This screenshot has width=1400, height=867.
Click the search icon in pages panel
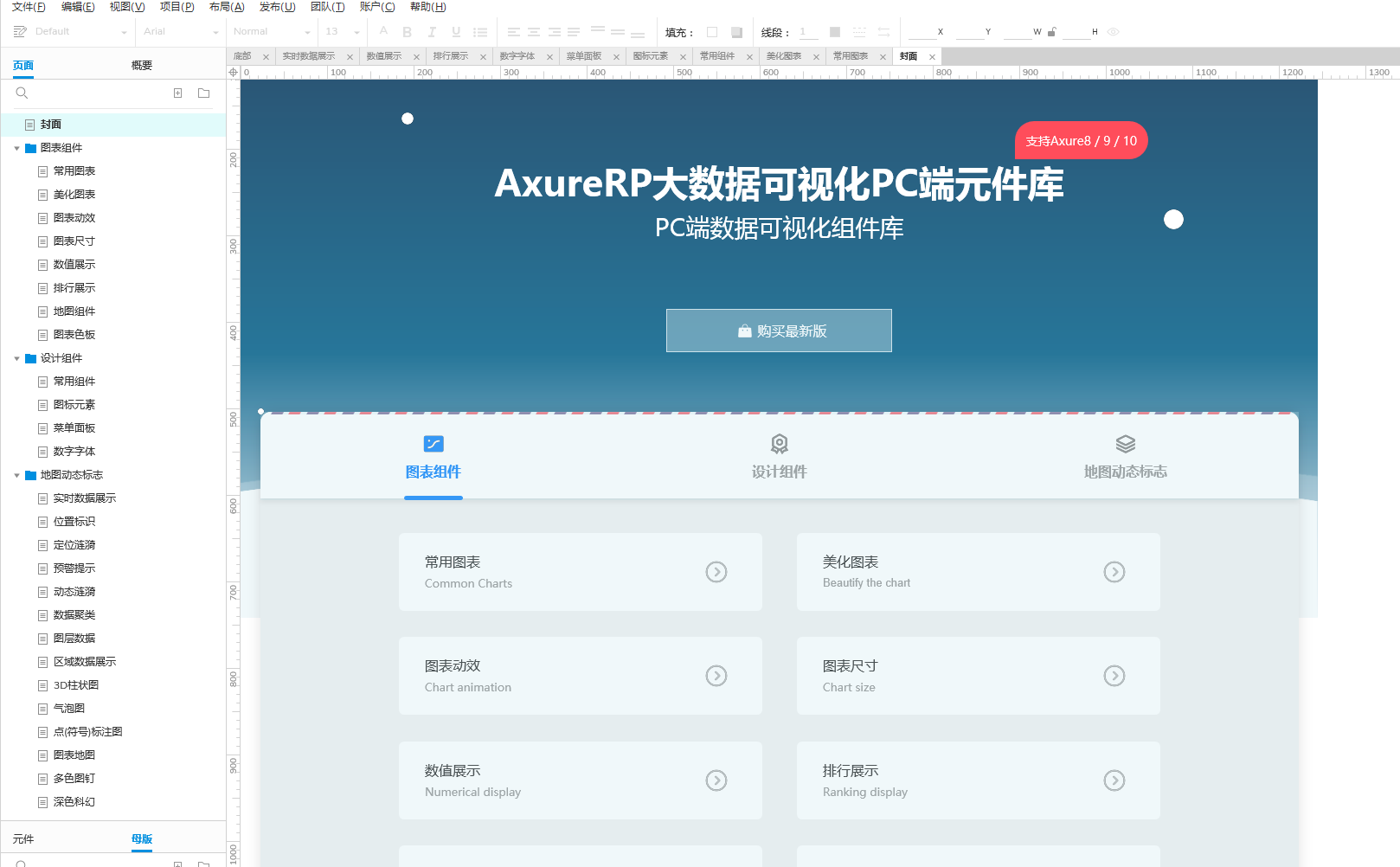point(22,93)
